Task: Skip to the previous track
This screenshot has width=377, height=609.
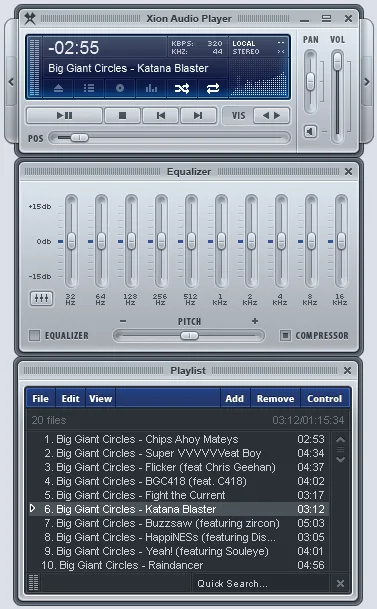Action: (161, 115)
